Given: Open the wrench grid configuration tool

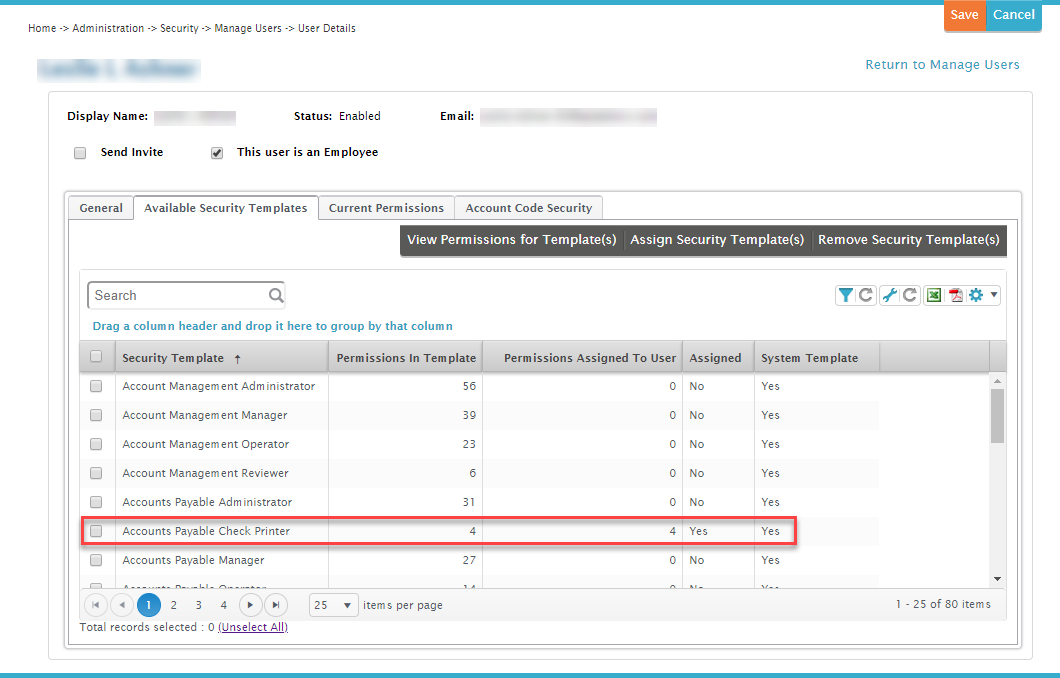Looking at the screenshot, I should (890, 295).
